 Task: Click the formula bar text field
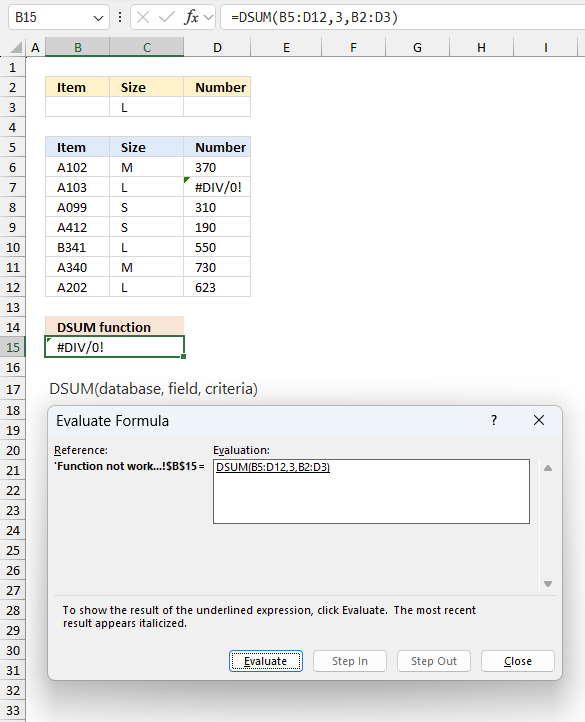pyautogui.click(x=403, y=17)
